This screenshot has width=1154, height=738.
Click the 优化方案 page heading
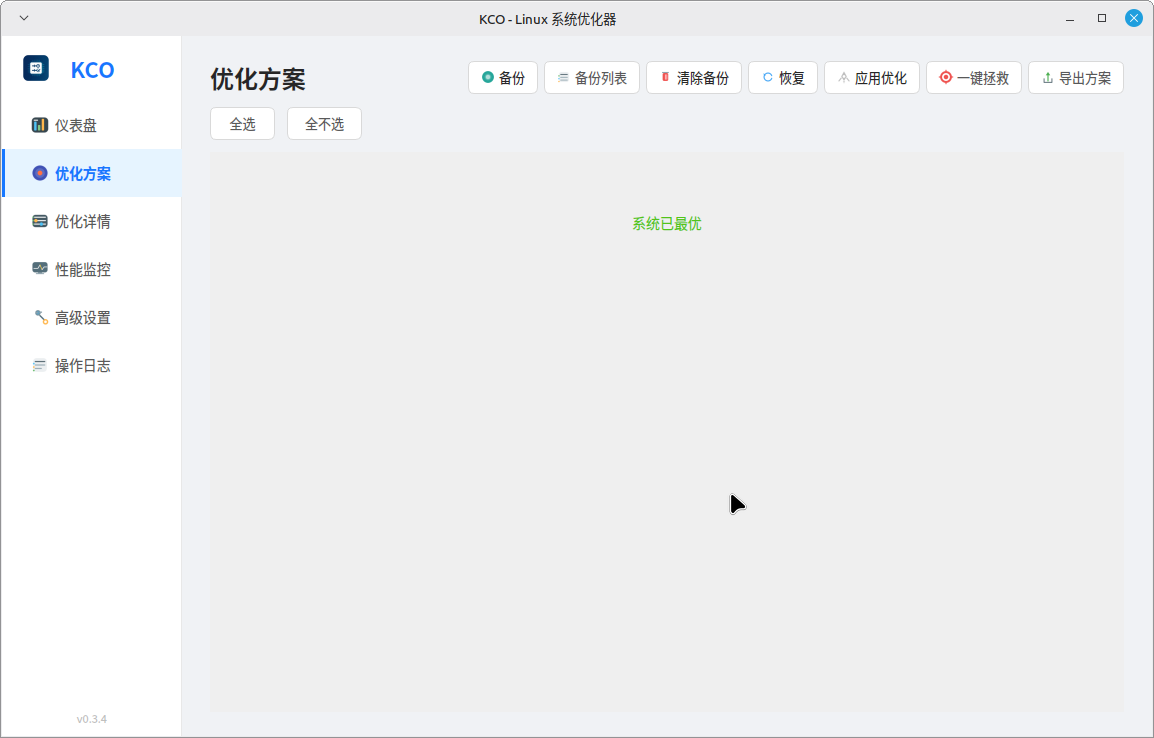[258, 79]
